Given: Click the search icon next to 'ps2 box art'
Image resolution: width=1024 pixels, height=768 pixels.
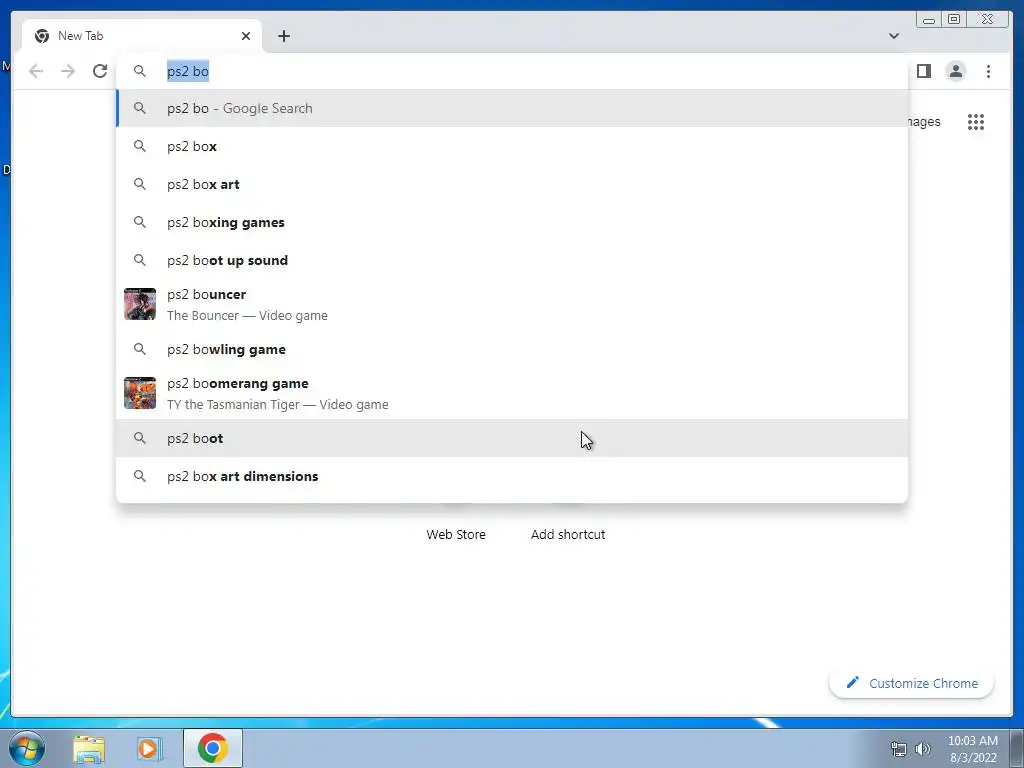Looking at the screenshot, I should (140, 184).
